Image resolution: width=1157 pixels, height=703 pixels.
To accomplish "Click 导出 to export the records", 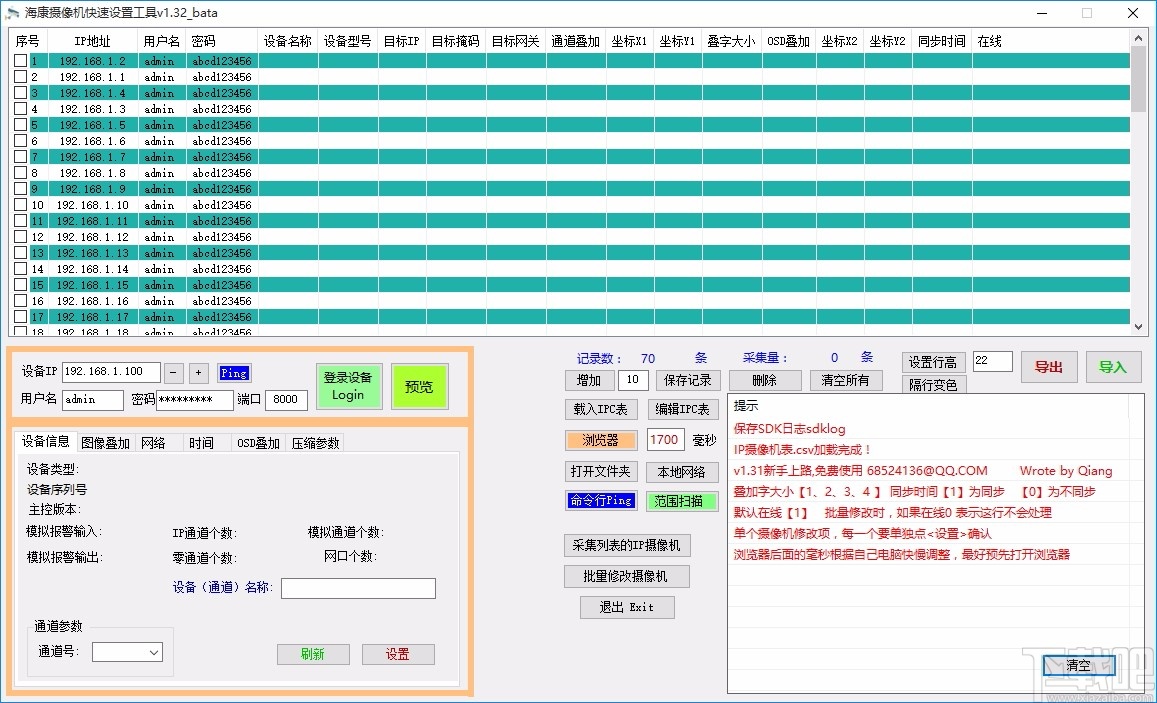I will [1048, 367].
